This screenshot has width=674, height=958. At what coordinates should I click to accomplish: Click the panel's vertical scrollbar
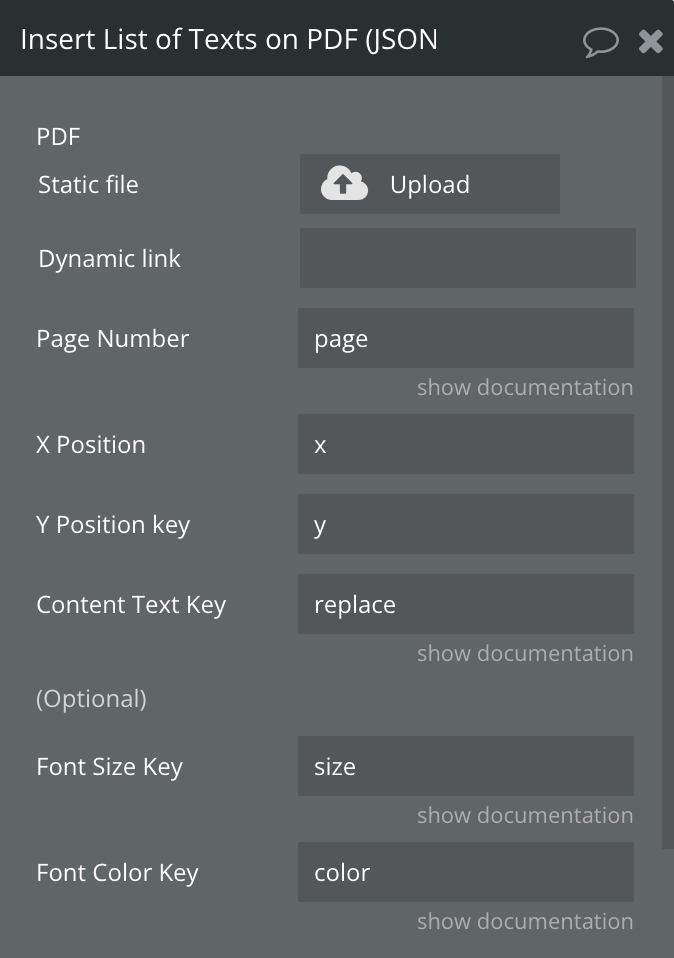click(x=667, y=460)
